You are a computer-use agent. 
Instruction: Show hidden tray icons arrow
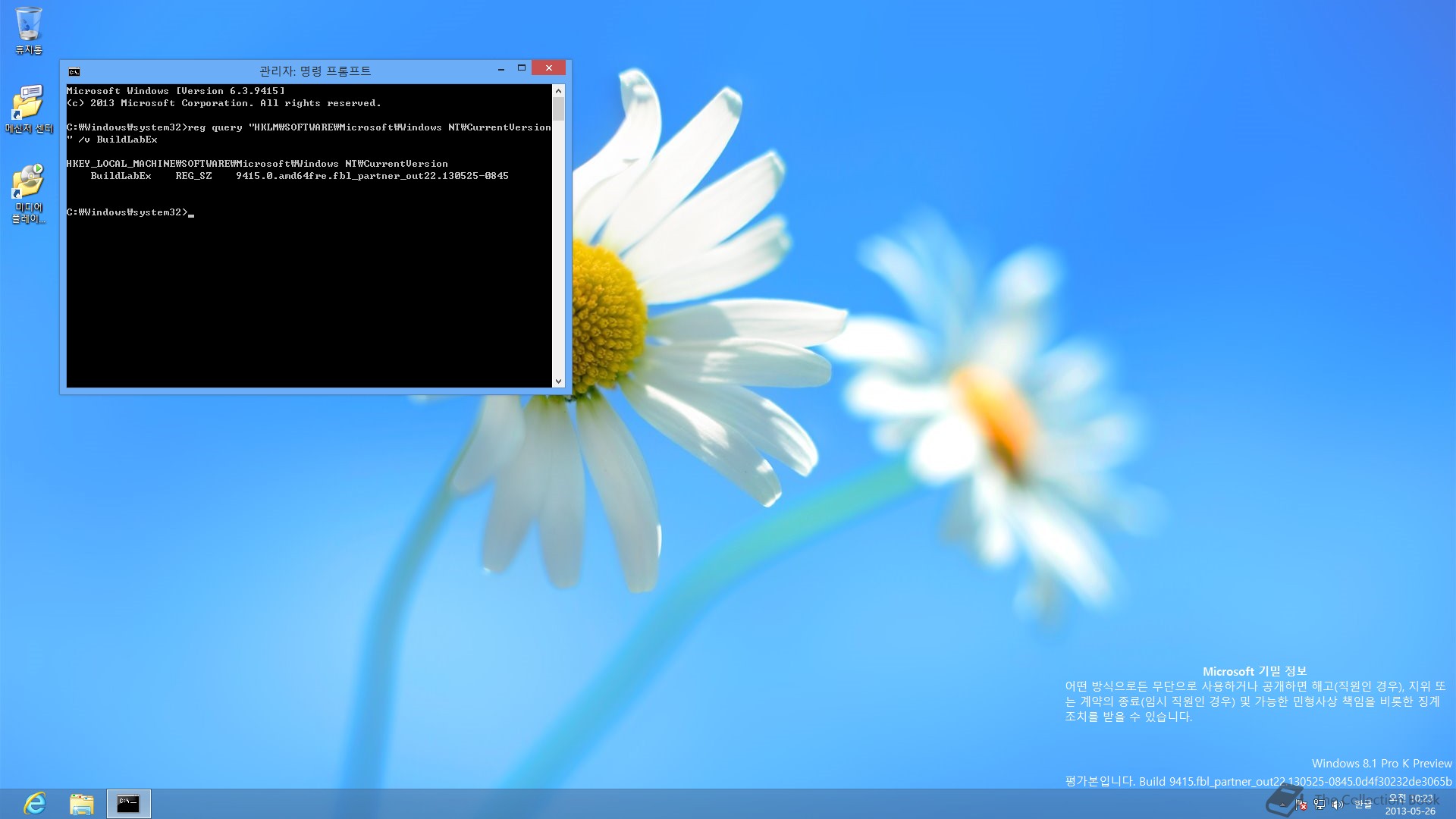[1282, 805]
